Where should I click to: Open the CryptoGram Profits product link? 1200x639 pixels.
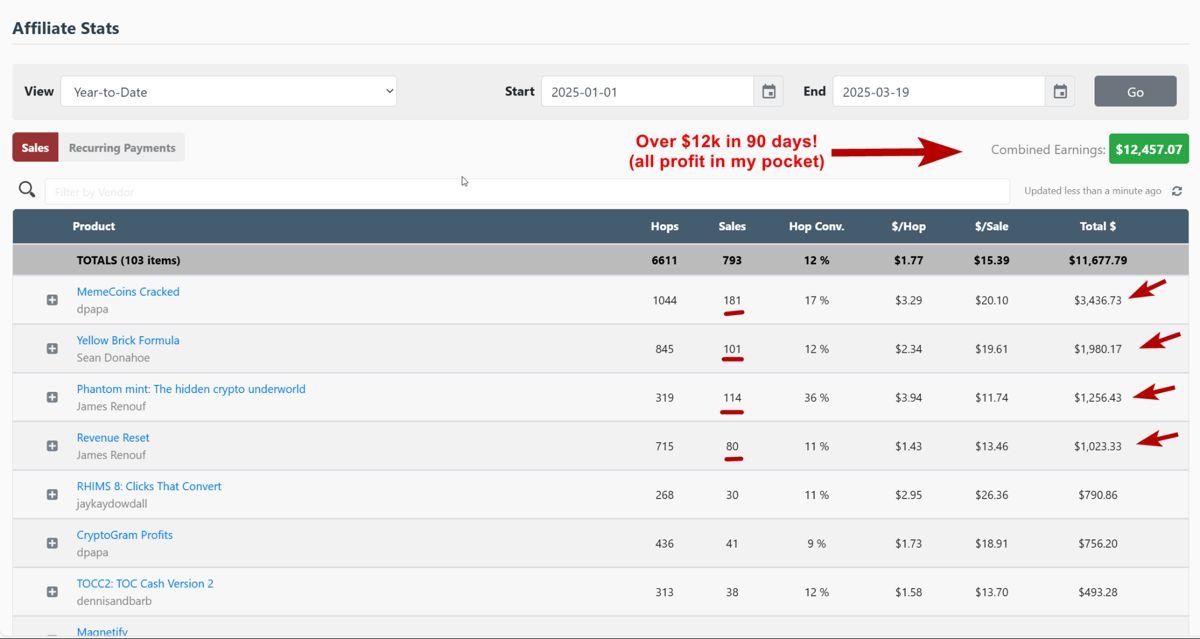point(124,535)
